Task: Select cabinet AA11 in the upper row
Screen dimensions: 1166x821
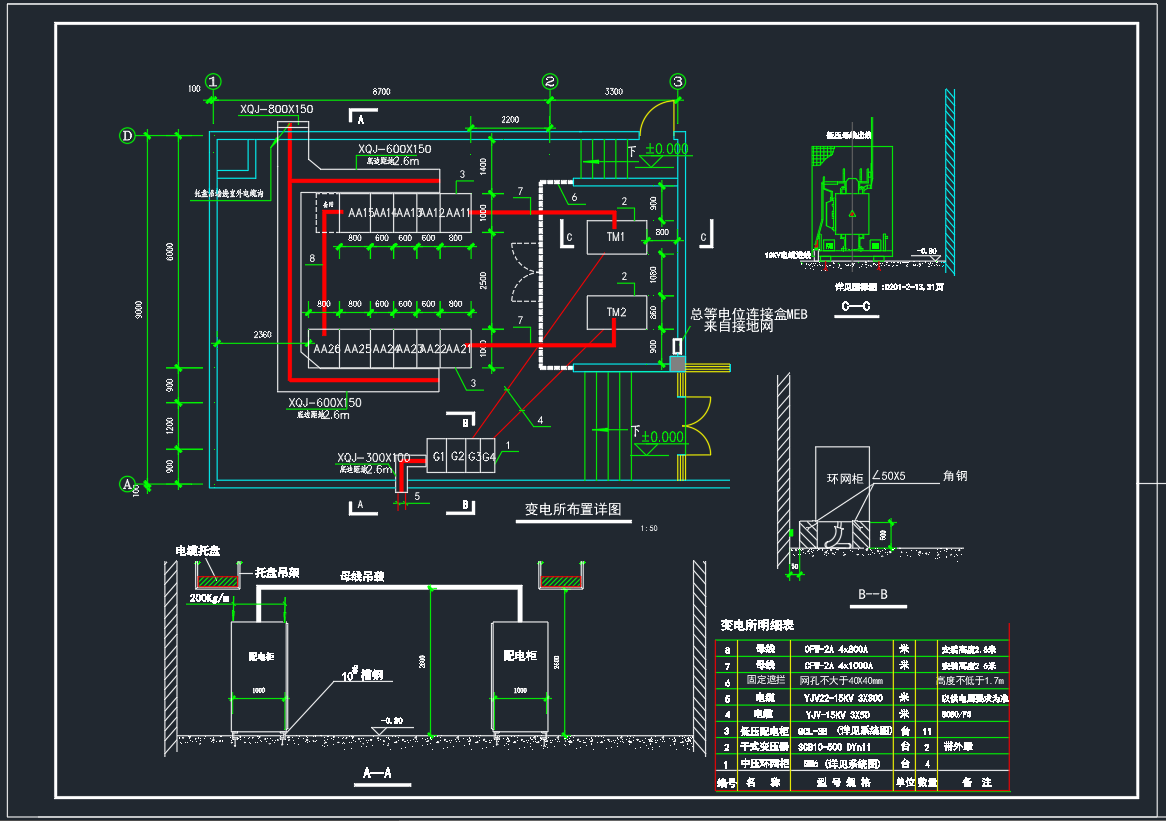Action: (x=458, y=213)
